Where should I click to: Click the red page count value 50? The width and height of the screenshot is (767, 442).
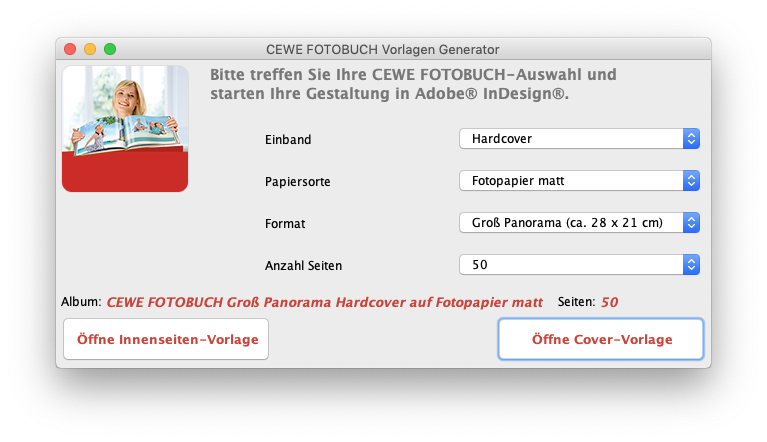[x=609, y=302]
